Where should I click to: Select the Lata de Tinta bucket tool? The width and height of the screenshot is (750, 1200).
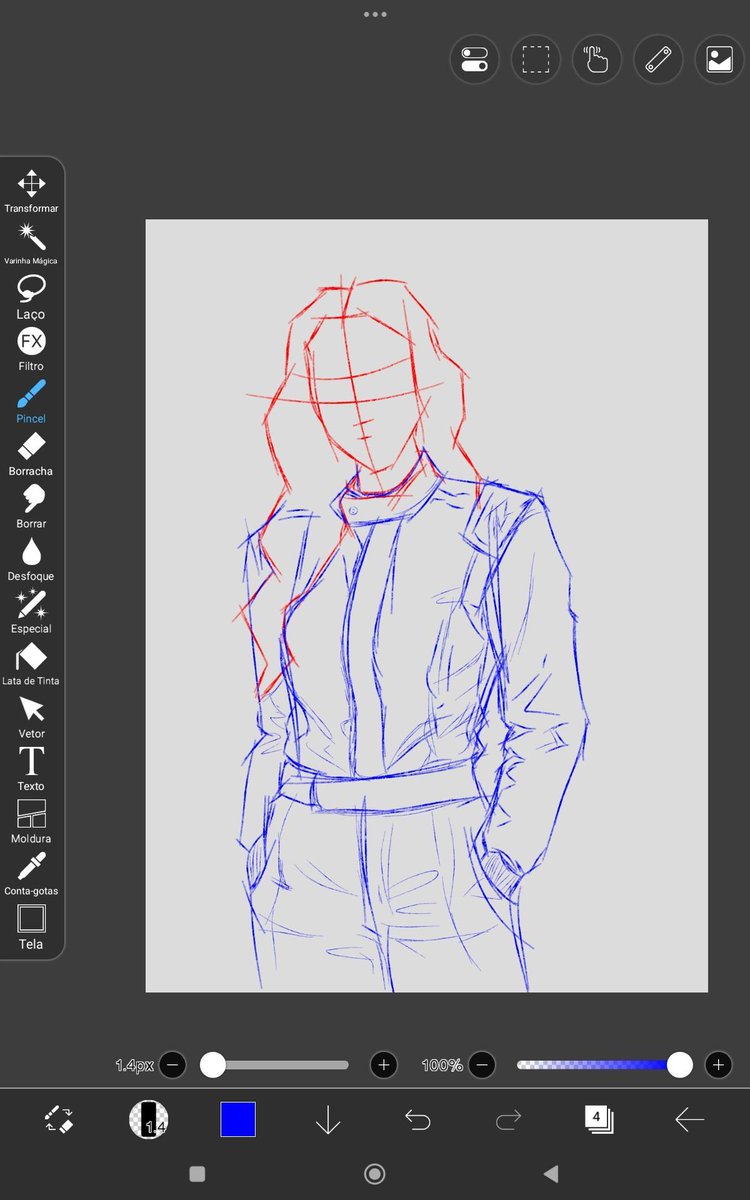click(x=31, y=665)
